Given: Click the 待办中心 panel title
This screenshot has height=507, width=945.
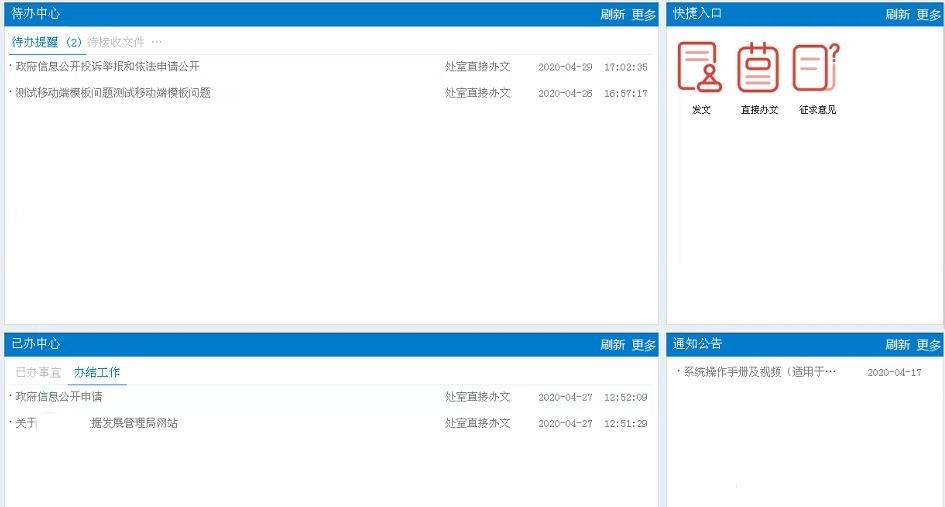Looking at the screenshot, I should pyautogui.click(x=36, y=13).
